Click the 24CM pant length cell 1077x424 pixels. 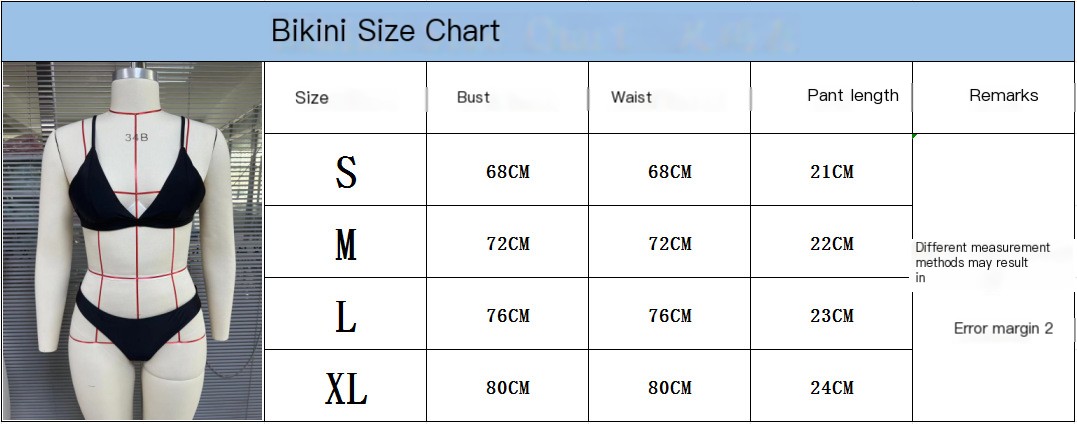[832, 388]
